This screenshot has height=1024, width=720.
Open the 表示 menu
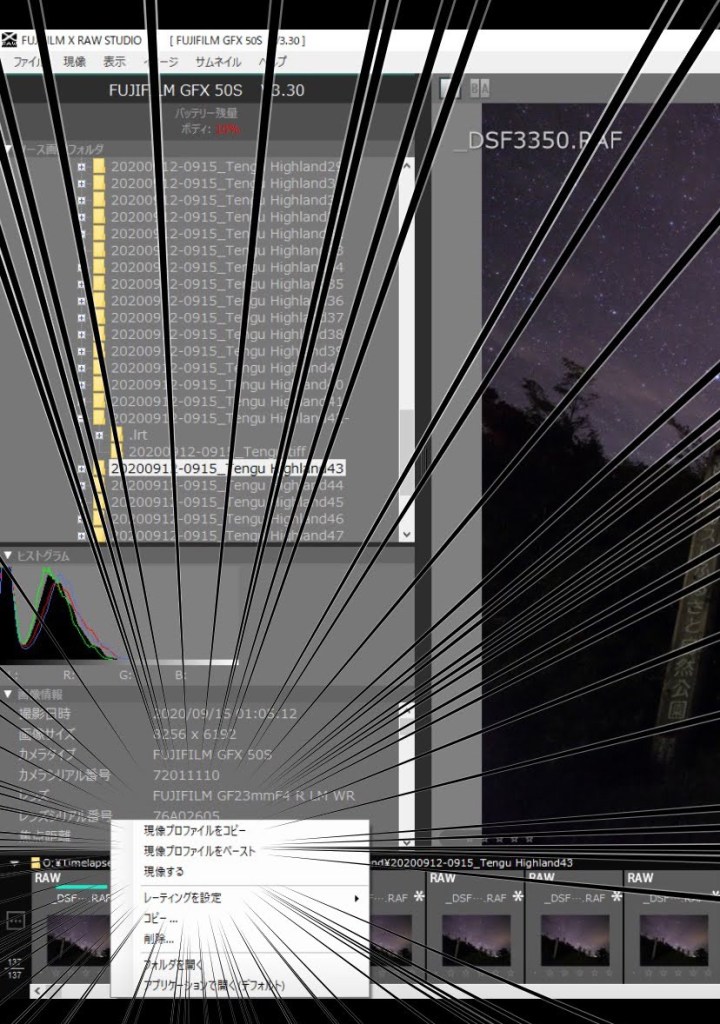115,62
